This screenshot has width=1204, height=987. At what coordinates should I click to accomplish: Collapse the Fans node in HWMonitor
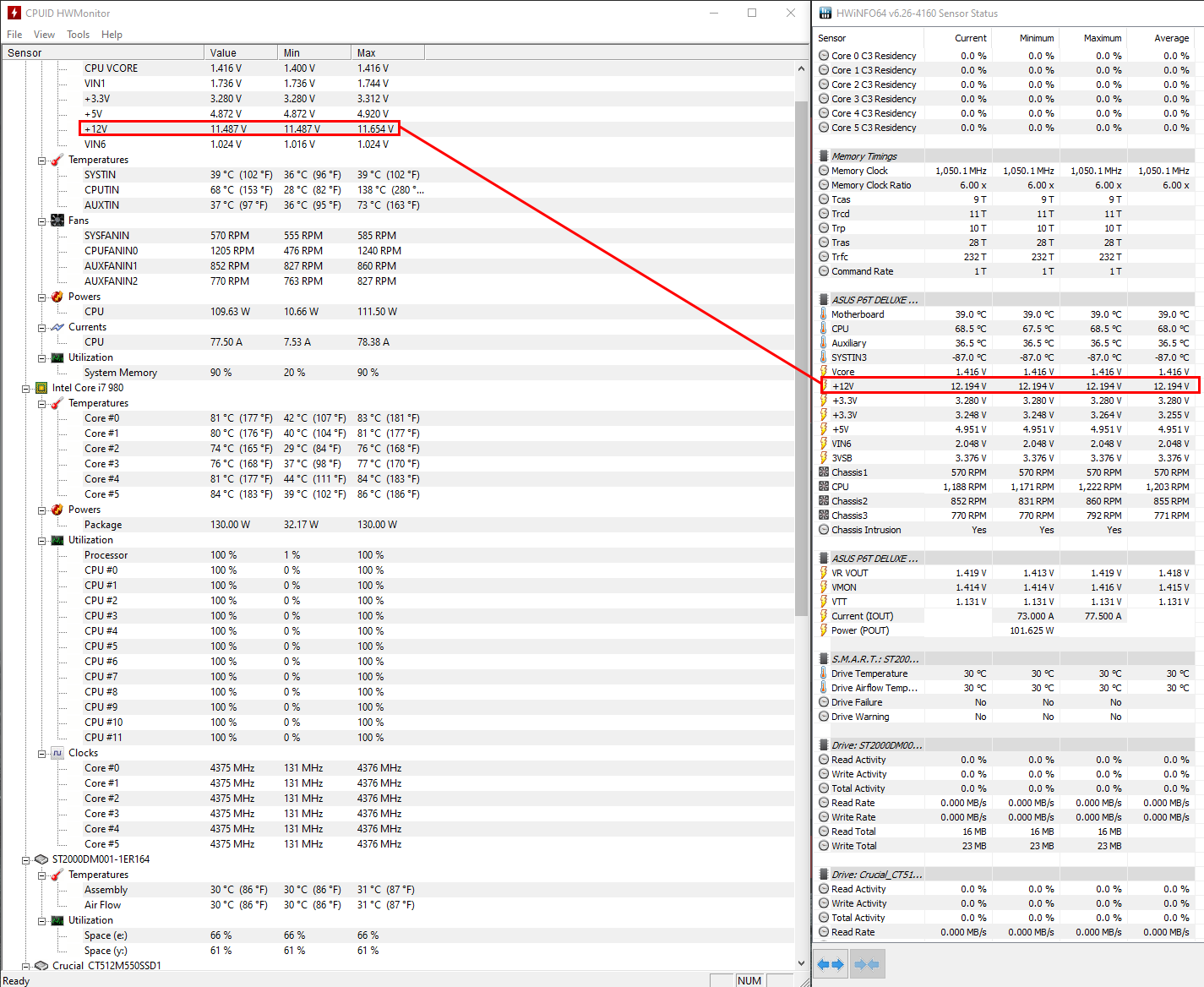41,221
